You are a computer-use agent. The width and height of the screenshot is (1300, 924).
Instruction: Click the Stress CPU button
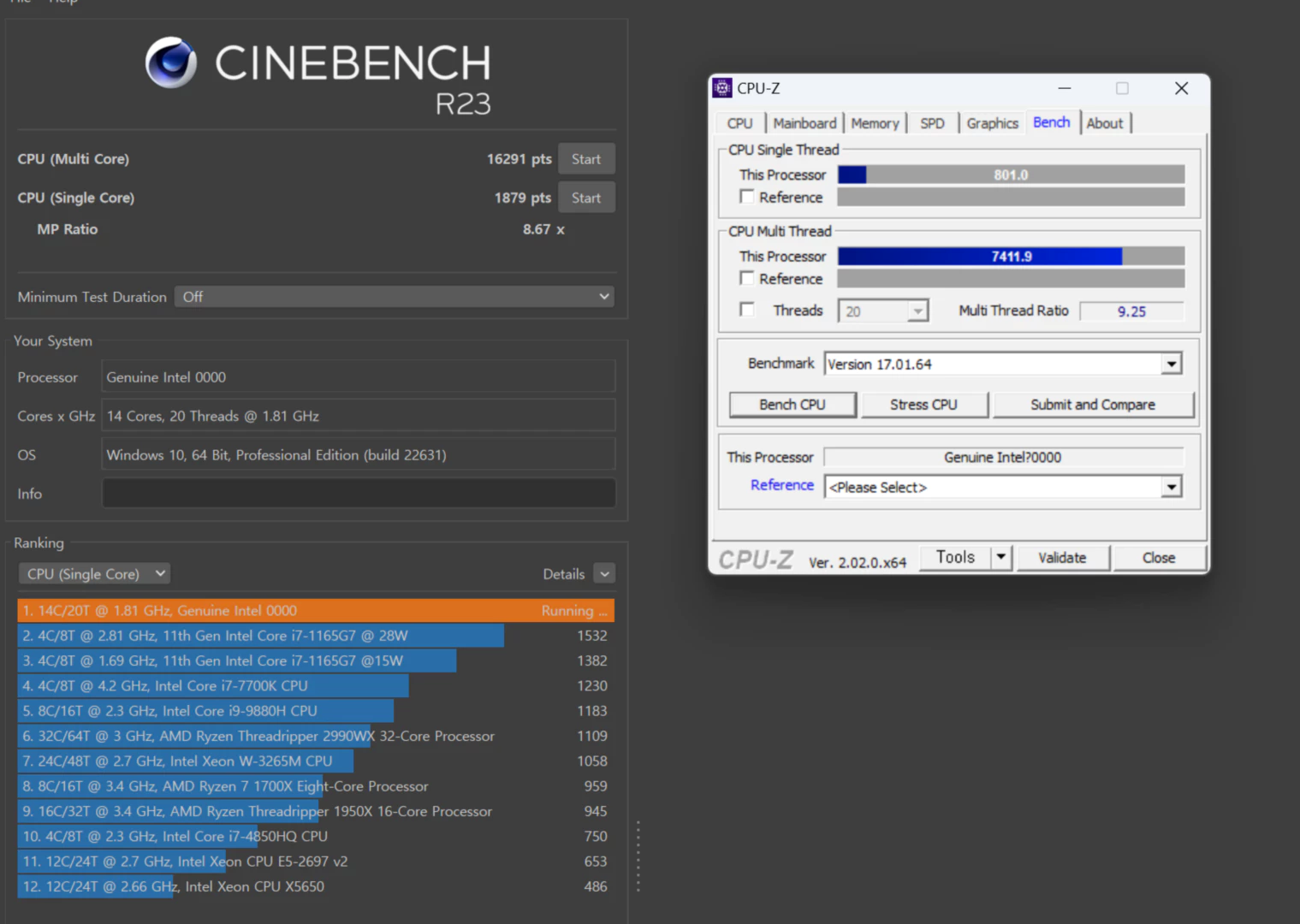coord(923,405)
